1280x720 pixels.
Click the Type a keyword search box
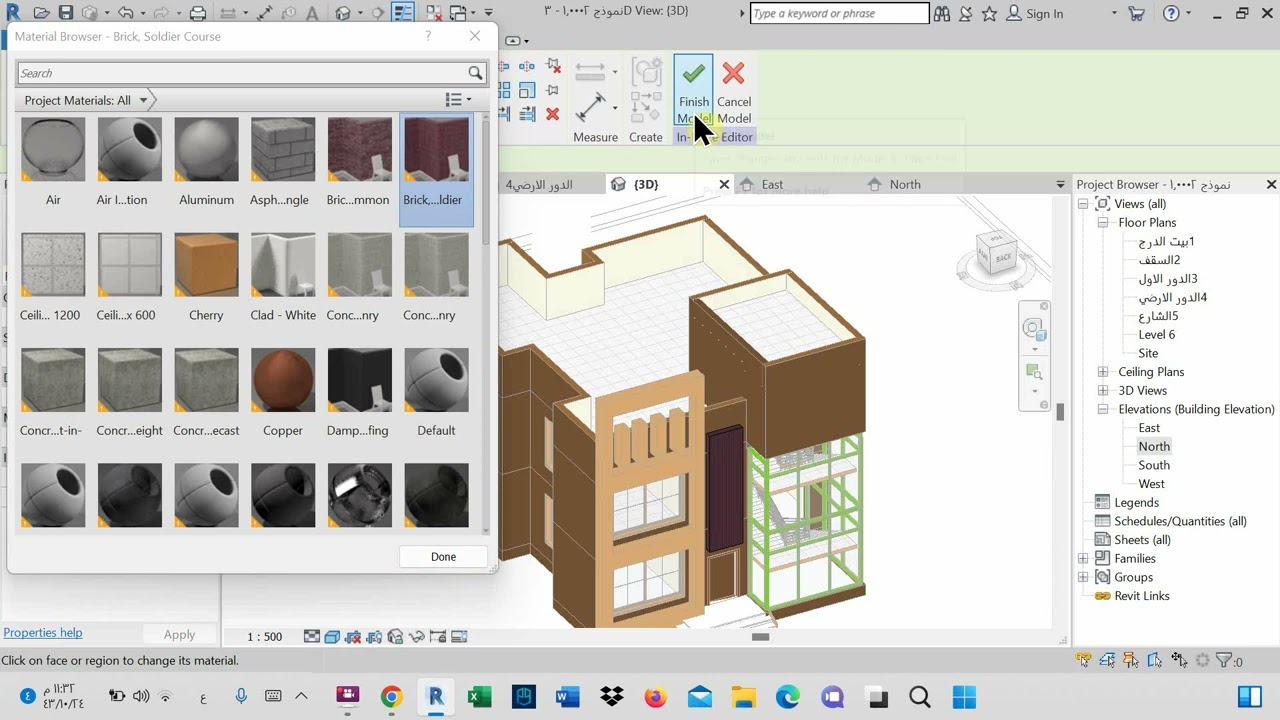pos(839,14)
